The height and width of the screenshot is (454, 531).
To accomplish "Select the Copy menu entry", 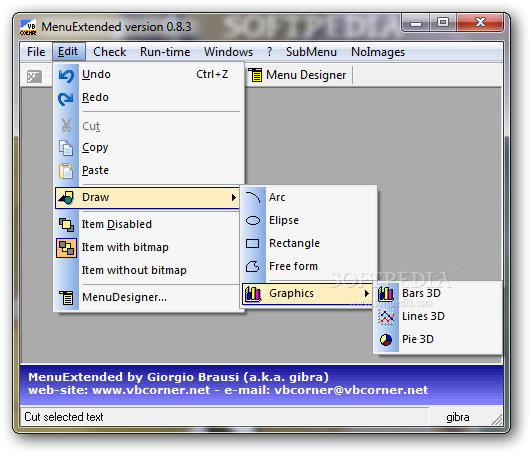I will (147, 148).
